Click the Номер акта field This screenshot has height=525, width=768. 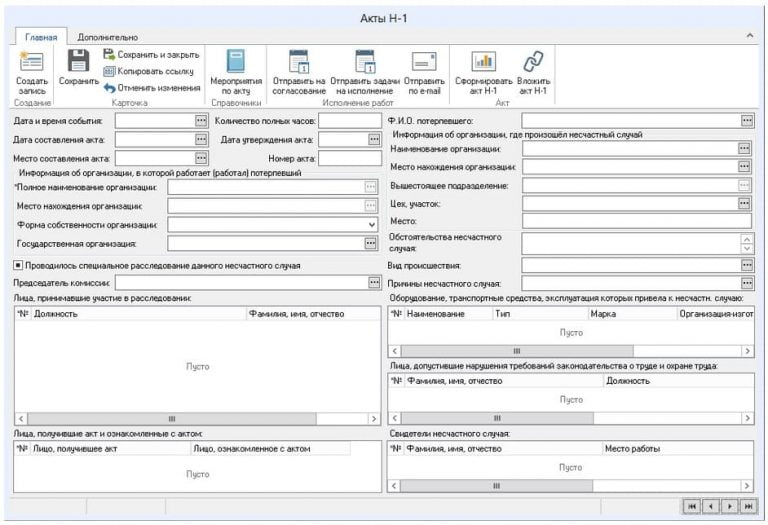coord(350,158)
